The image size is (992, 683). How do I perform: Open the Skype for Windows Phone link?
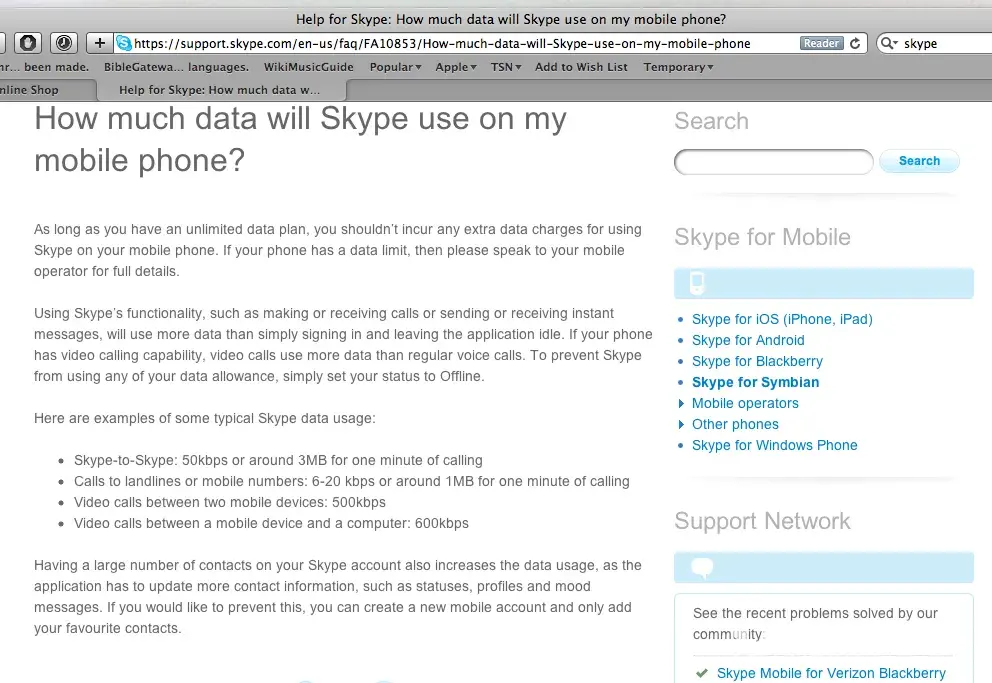(774, 445)
